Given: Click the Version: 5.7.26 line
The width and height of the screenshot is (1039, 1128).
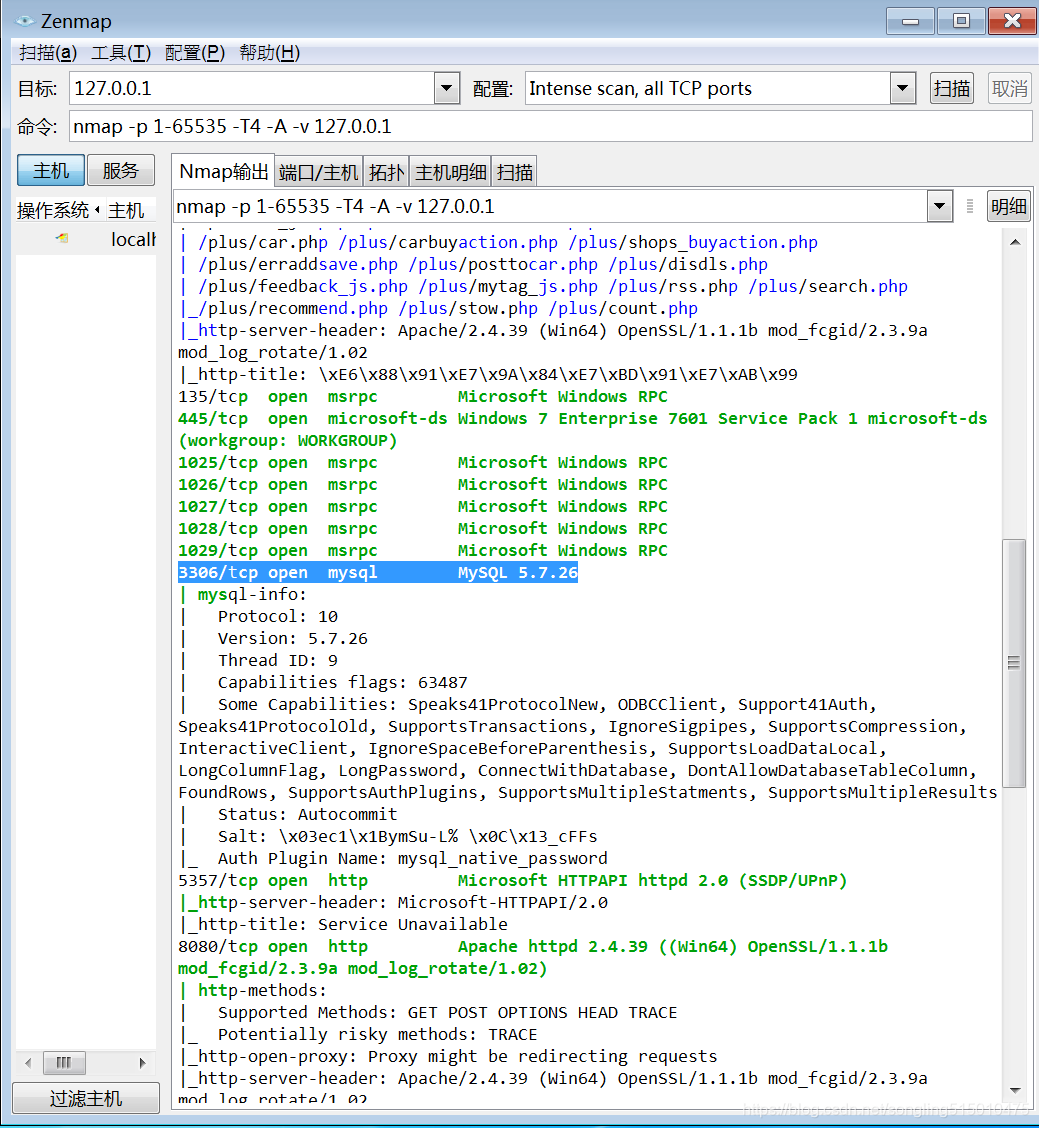Looking at the screenshot, I should coord(292,639).
